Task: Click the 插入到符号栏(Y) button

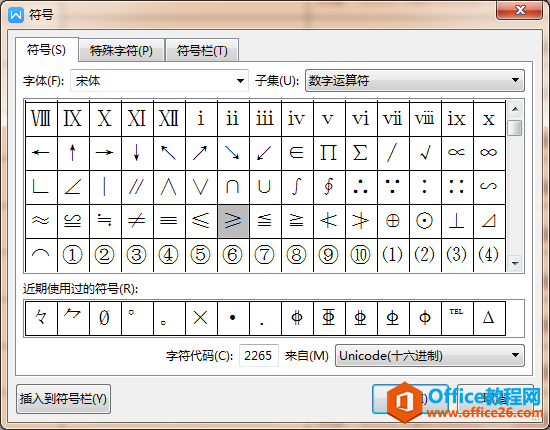Action: (63, 399)
